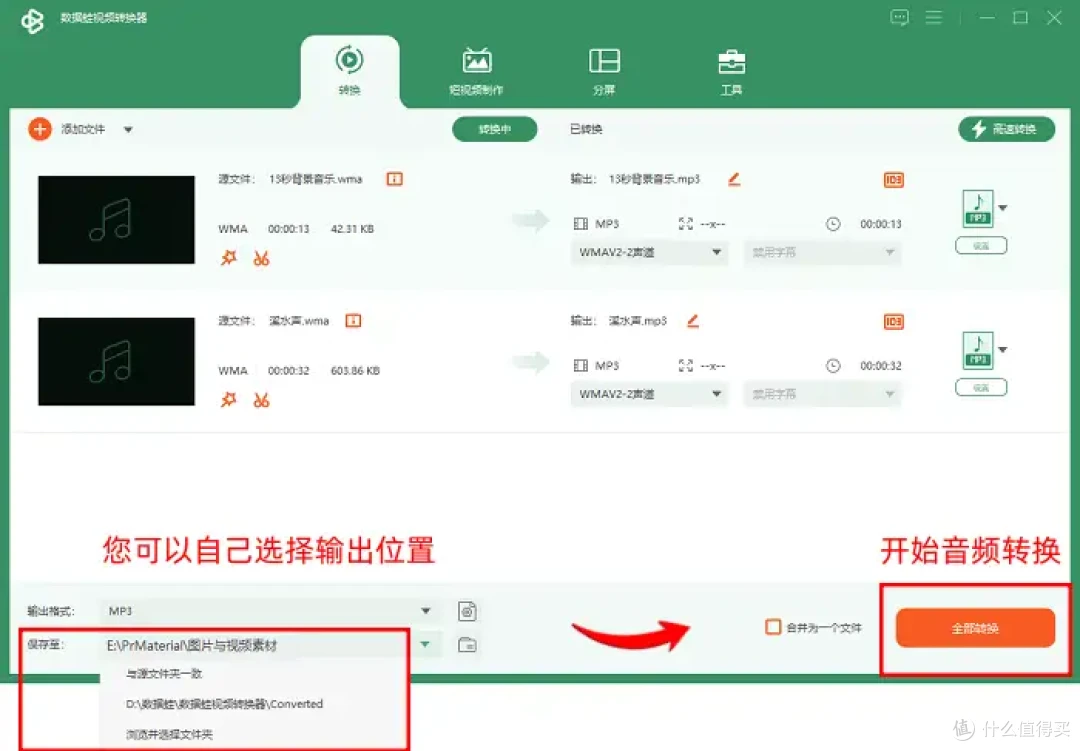Screen dimensions: 1080x751
Task: Click the file size text 42.31 KB
Action: coord(352,229)
